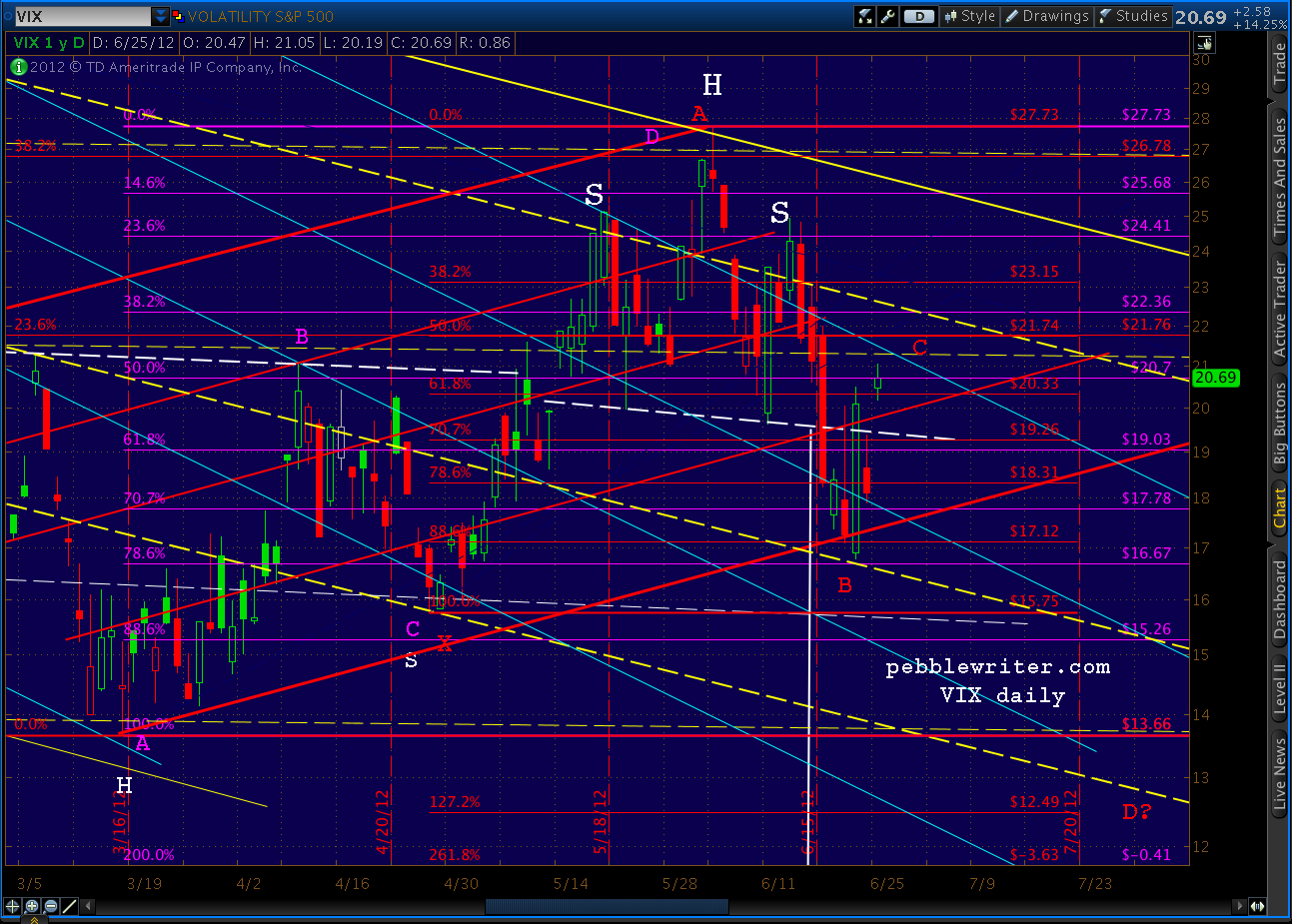Click the expand-time-axis icon at the scrollbar's right end
This screenshot has height=924, width=1292.
tap(1257, 906)
